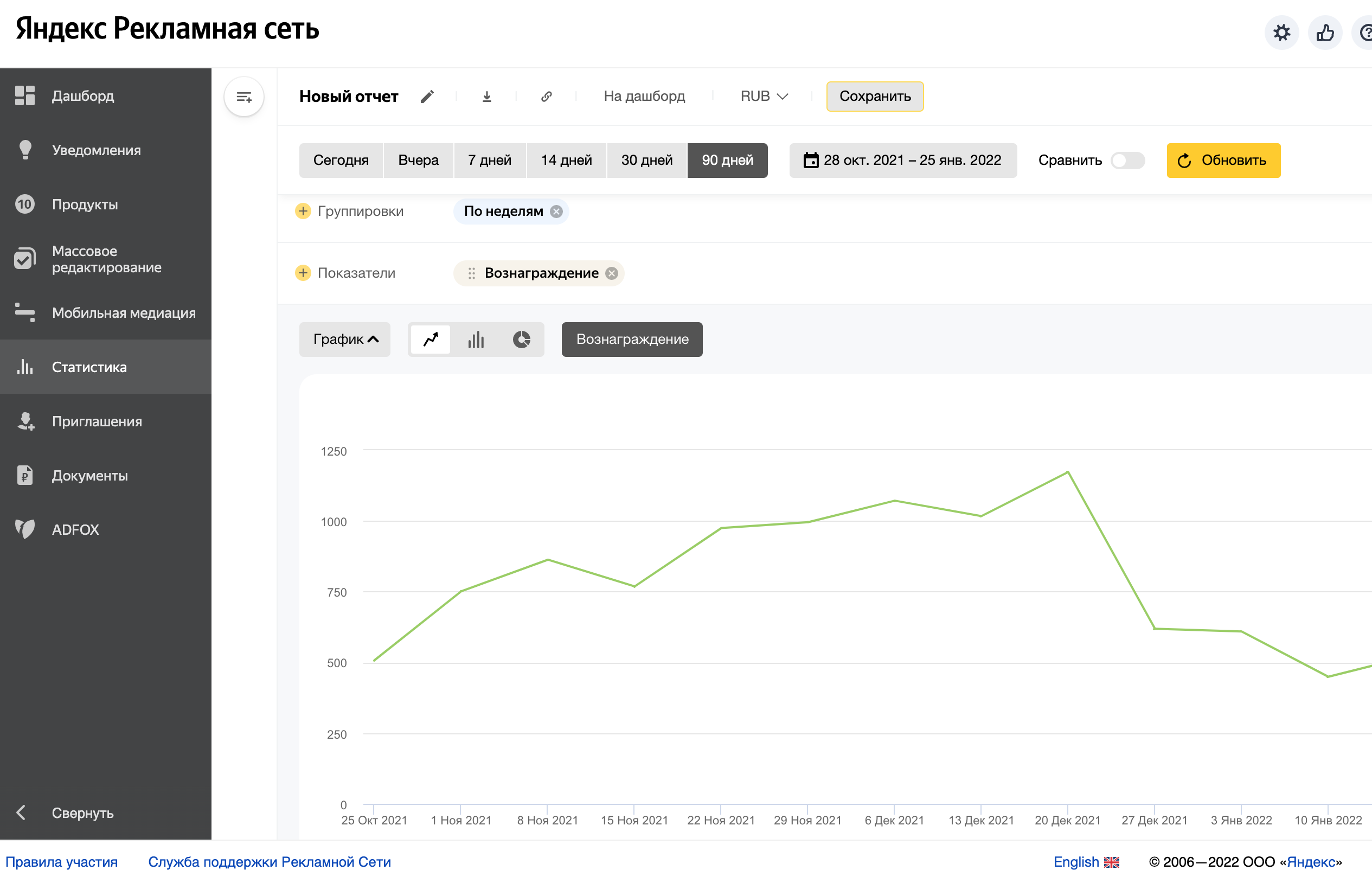Open the round filter panel button
Screen dimensions: 1372x883
[x=244, y=97]
